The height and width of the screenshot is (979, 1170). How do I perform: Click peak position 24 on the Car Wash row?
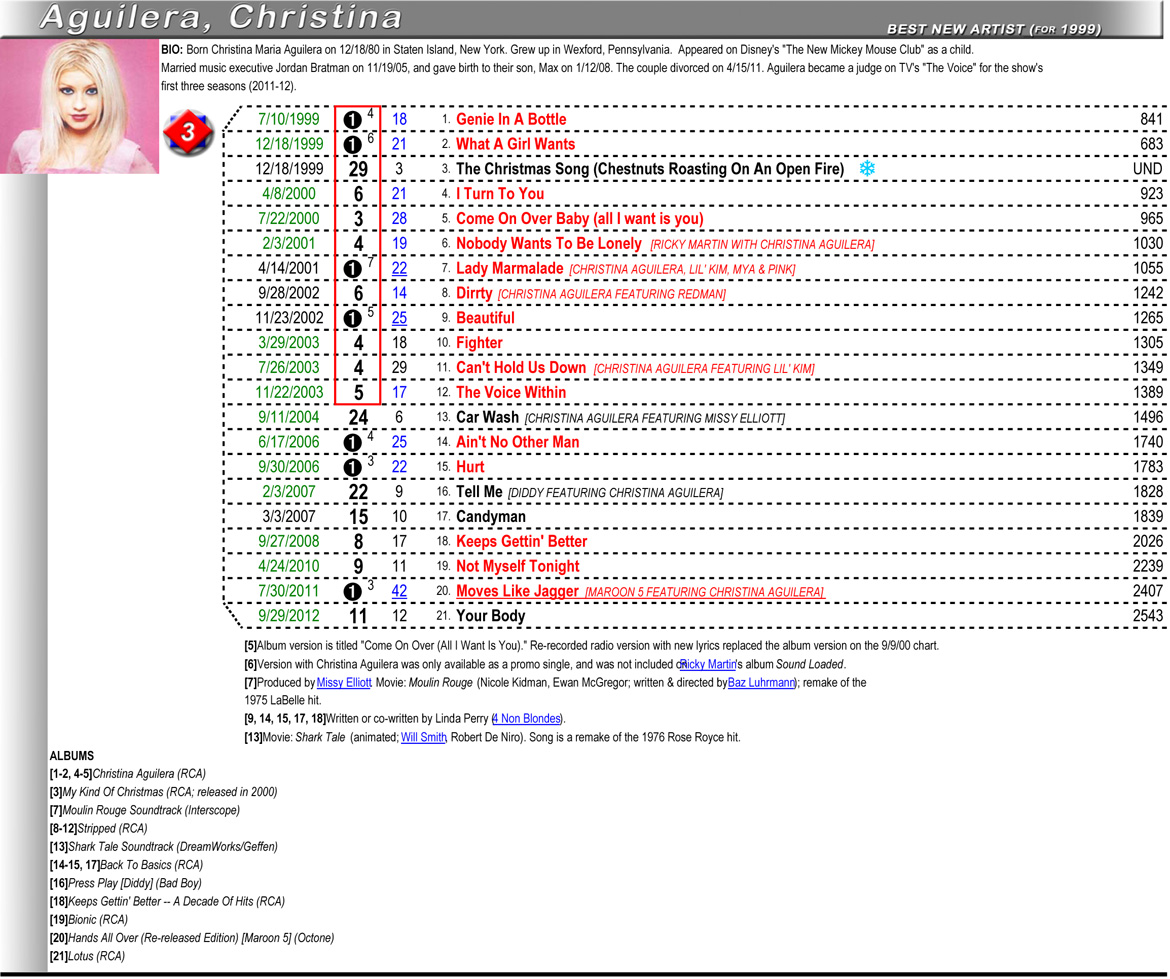pyautogui.click(x=358, y=417)
